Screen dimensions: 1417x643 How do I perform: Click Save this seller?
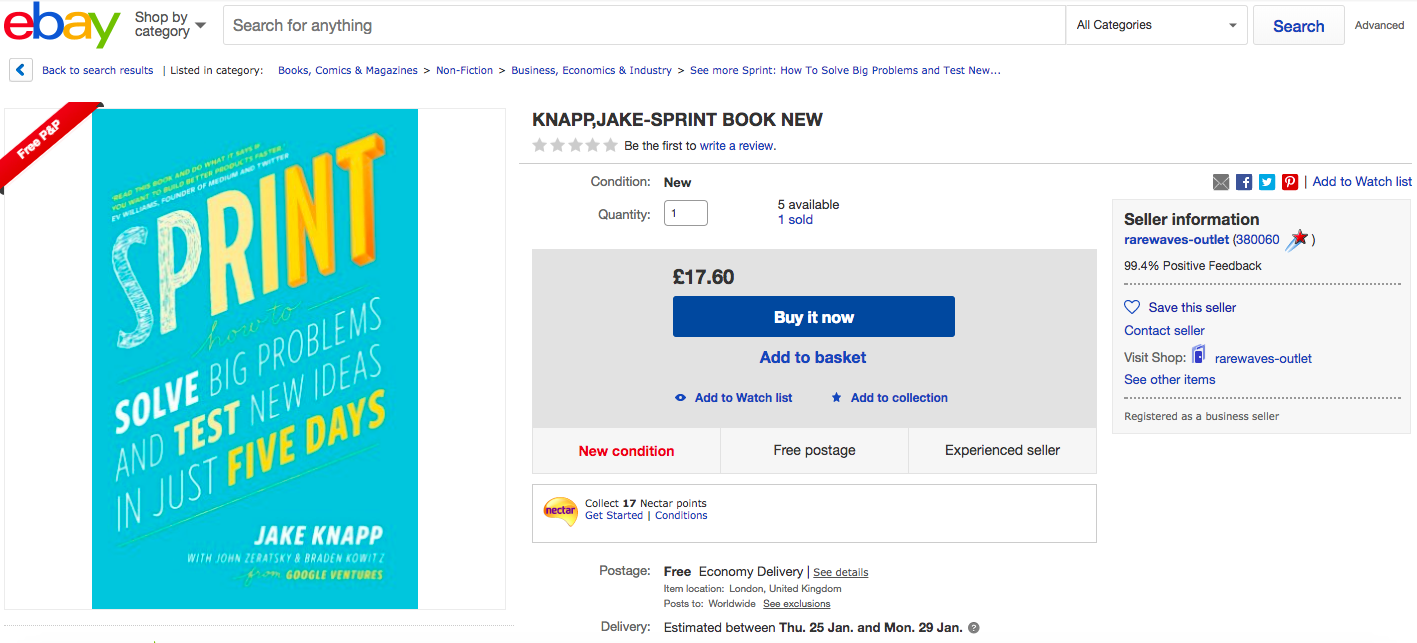tap(1192, 308)
